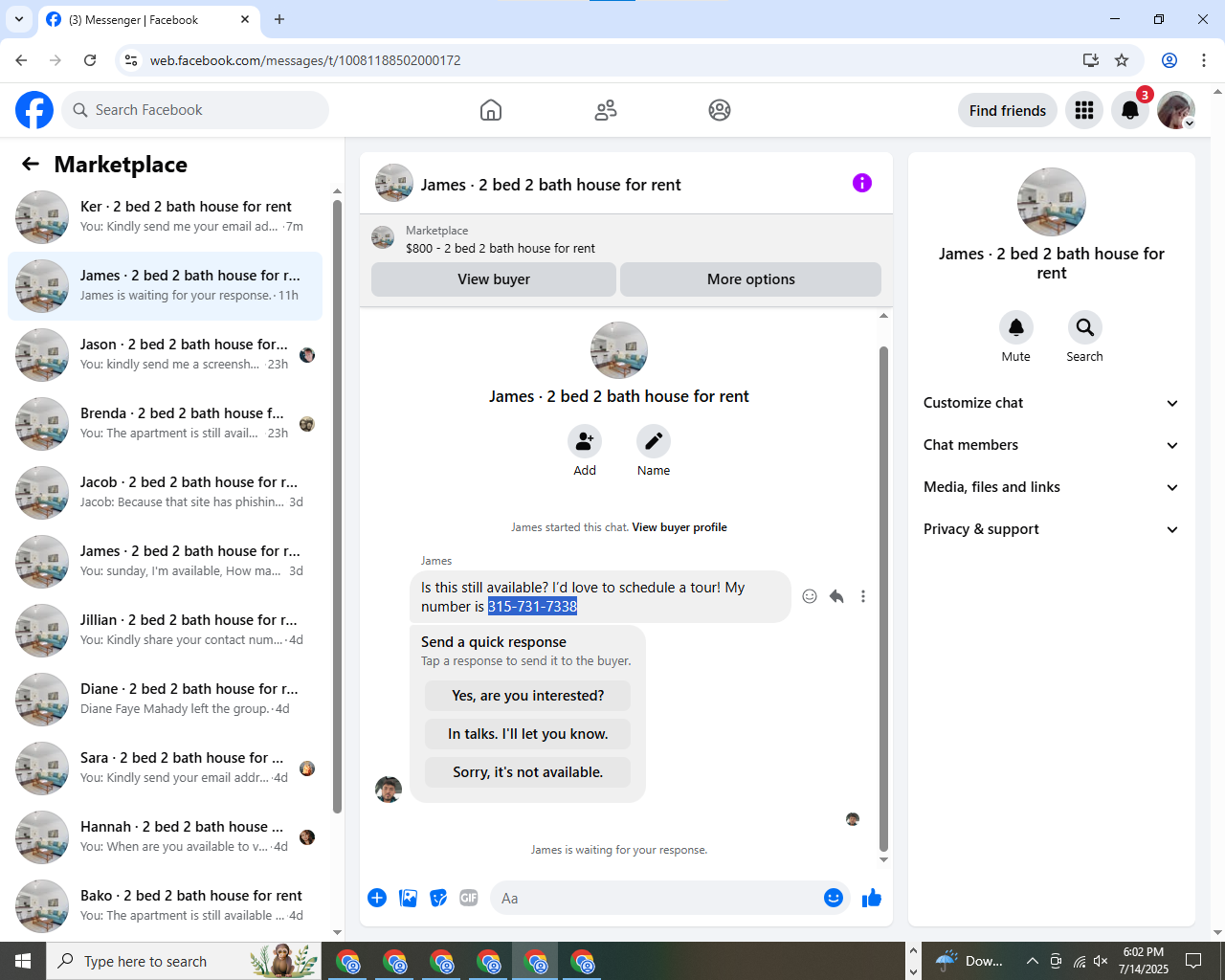Viewport: 1225px width, 980px height.
Task: Open more actions plus icon in composer
Action: 377,898
